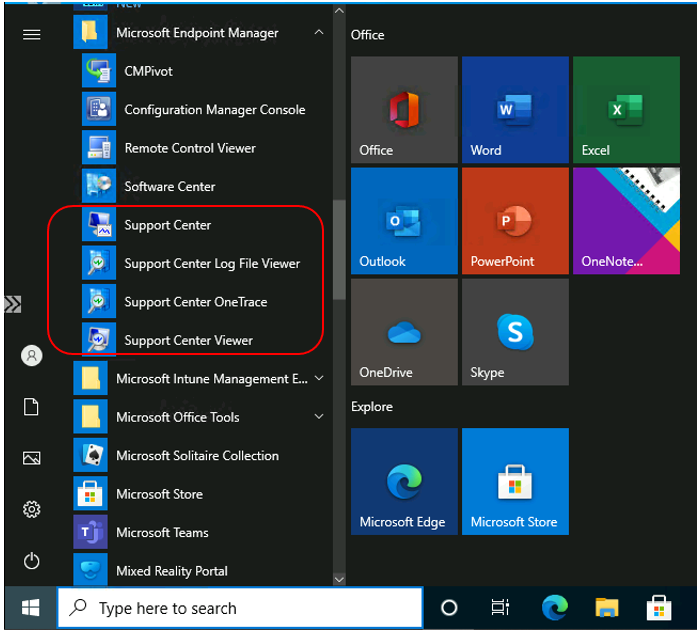Image resolution: width=700 pixels, height=634 pixels.
Task: Click the Outlook tile
Action: click(404, 221)
